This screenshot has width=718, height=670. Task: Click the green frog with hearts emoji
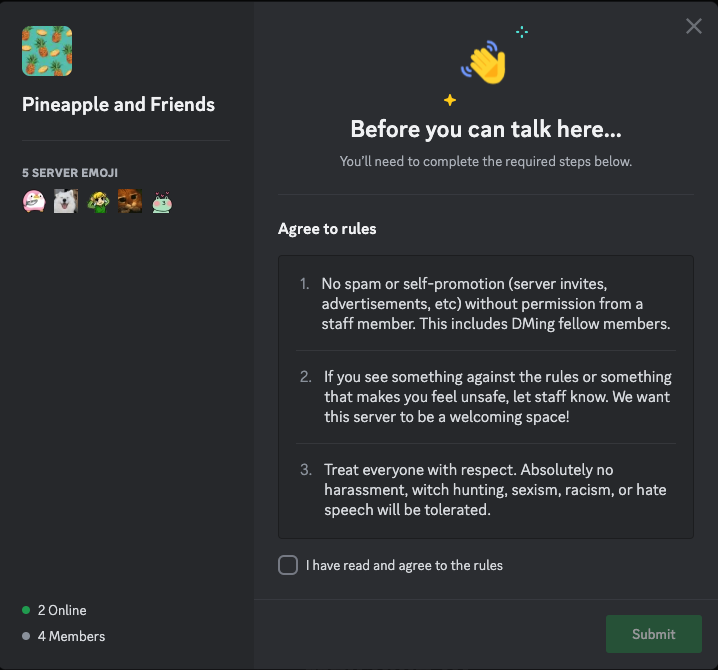[x=161, y=202]
